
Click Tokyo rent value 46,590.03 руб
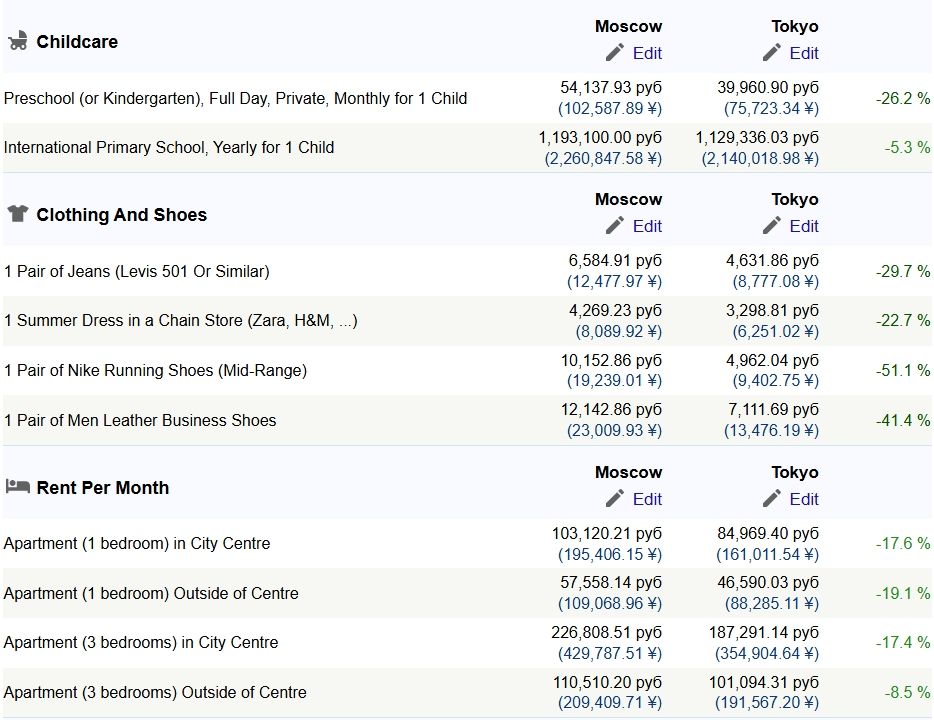coord(768,582)
